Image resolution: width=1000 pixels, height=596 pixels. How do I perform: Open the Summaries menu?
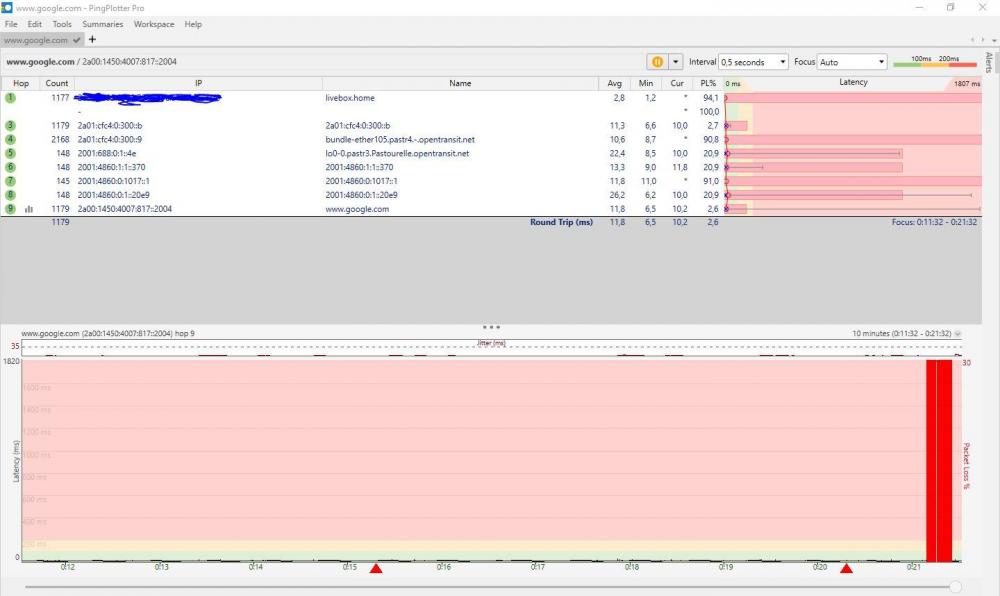pyautogui.click(x=102, y=24)
